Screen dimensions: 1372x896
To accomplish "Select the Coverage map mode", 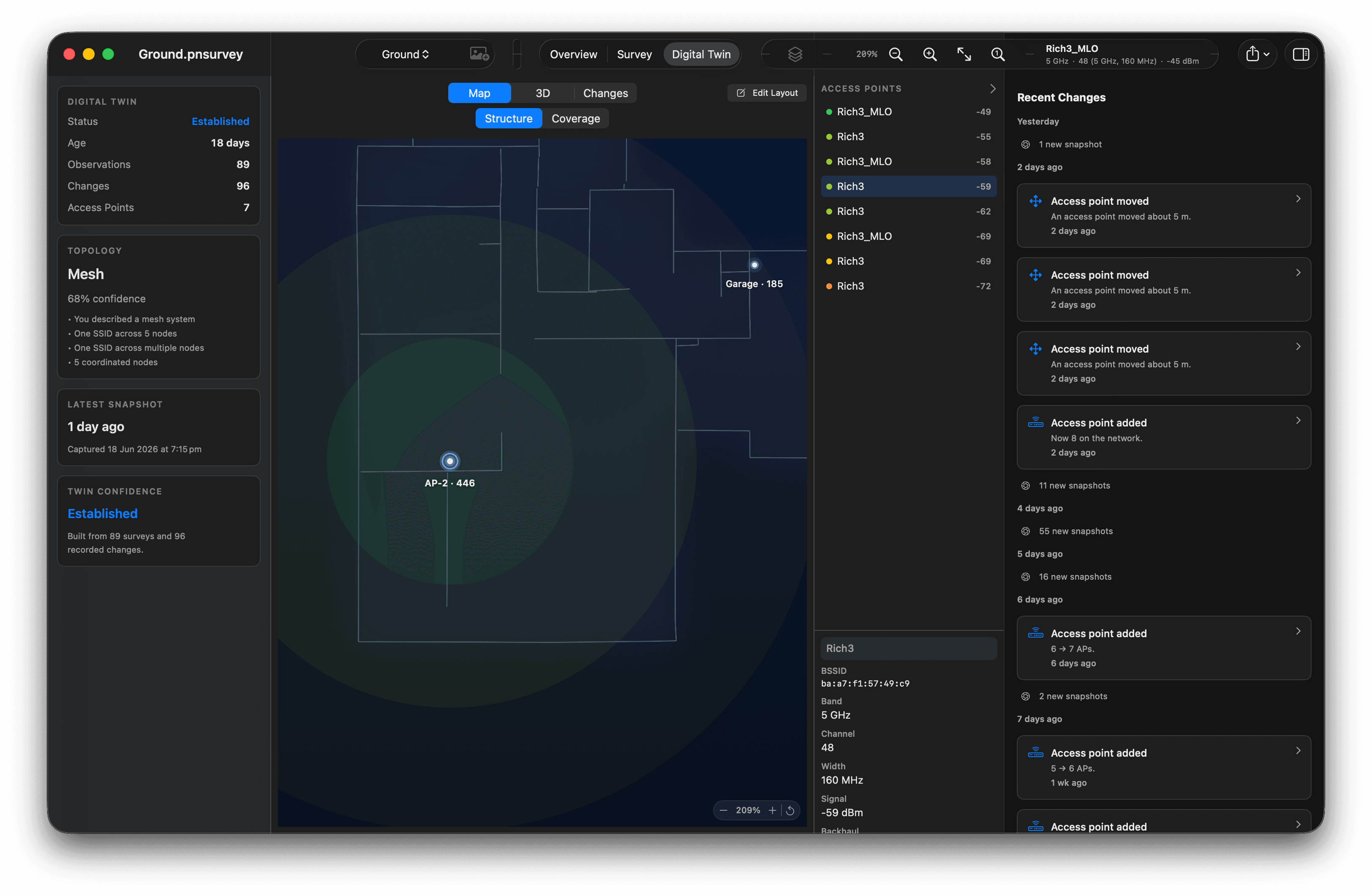I will click(575, 118).
